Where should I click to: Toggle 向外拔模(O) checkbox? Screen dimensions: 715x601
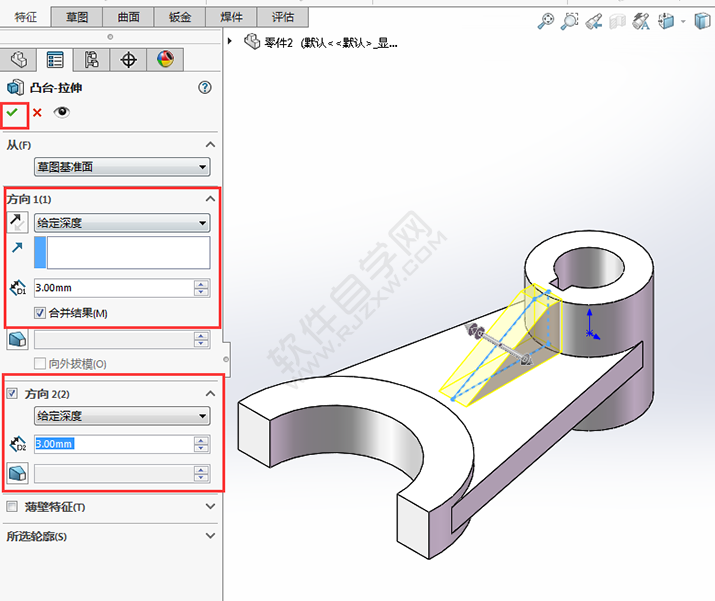tap(40, 363)
